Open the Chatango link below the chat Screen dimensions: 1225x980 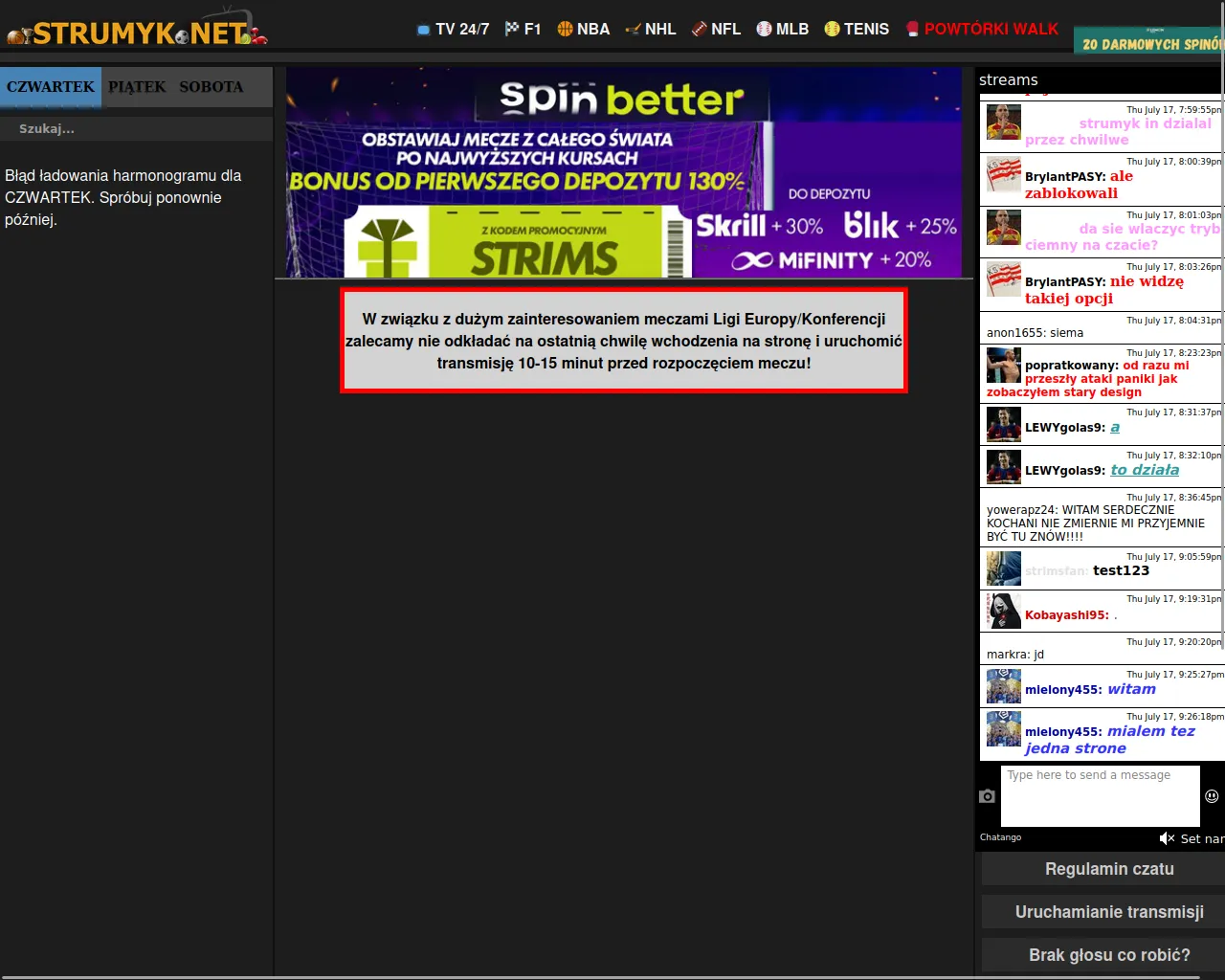[1000, 837]
